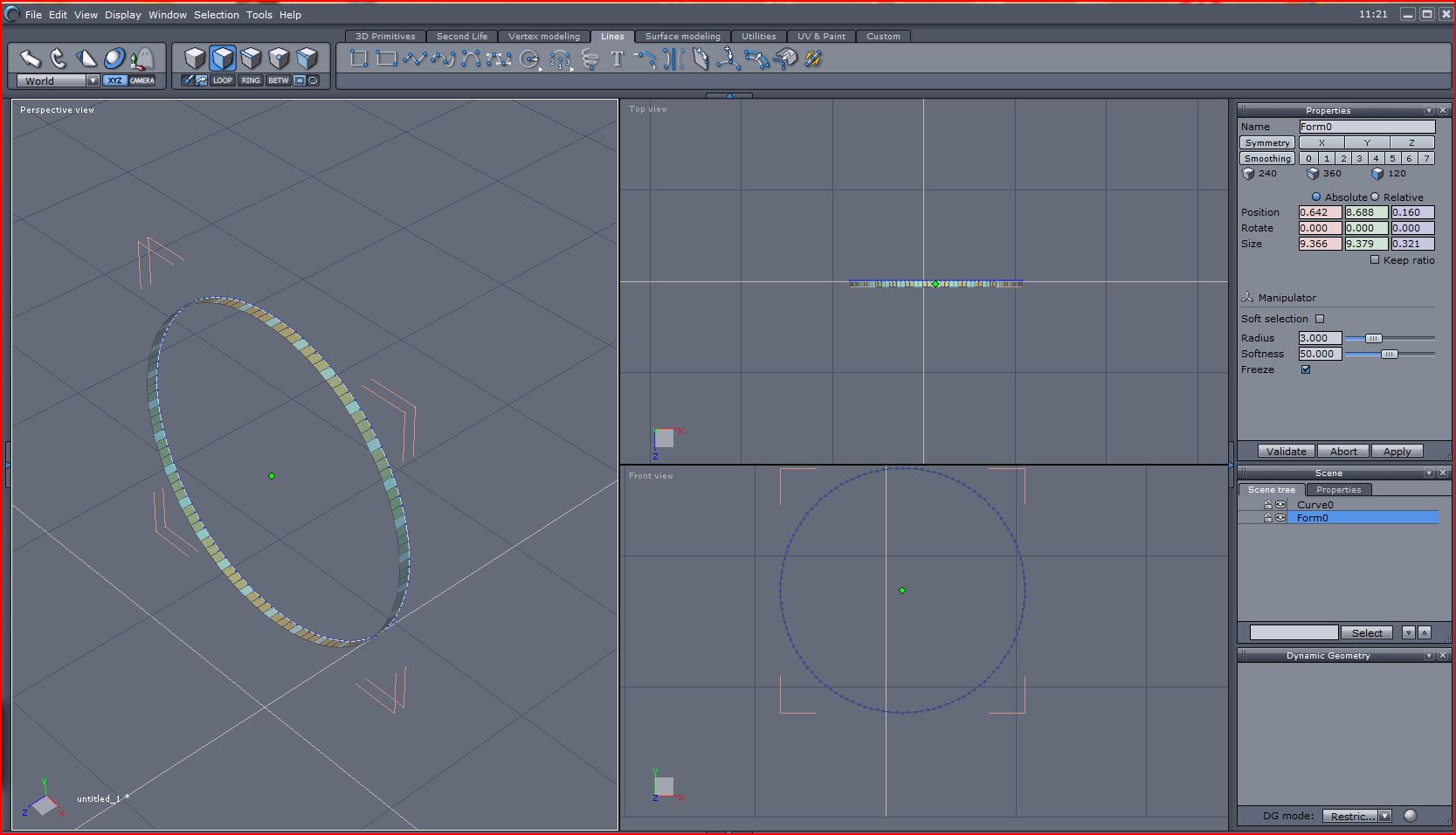This screenshot has height=835, width=1456.
Task: Switch to Select Faces cube mode
Action: [x=223, y=59]
